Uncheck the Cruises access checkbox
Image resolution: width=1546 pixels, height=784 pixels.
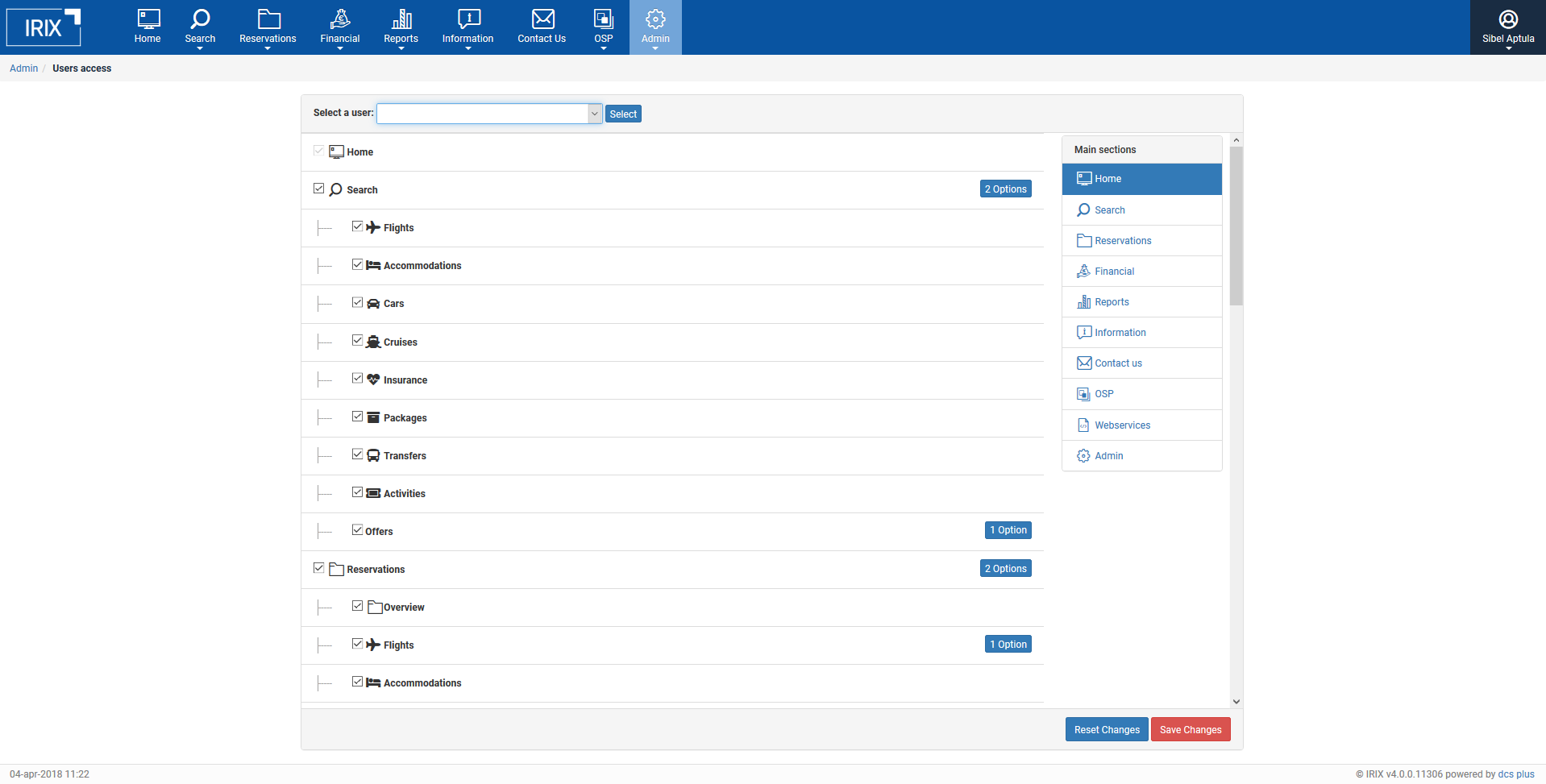point(357,341)
